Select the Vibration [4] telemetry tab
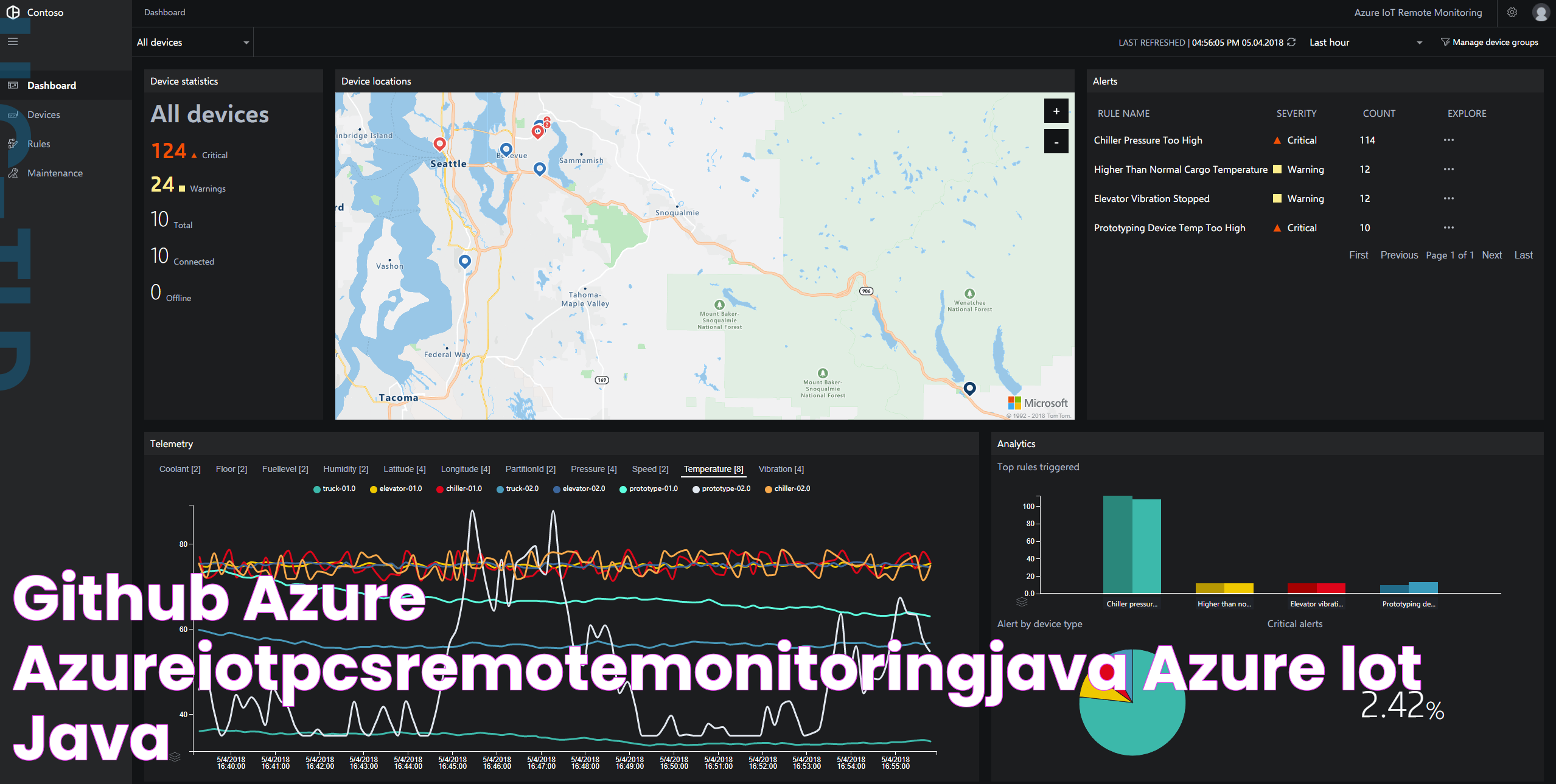 781,469
